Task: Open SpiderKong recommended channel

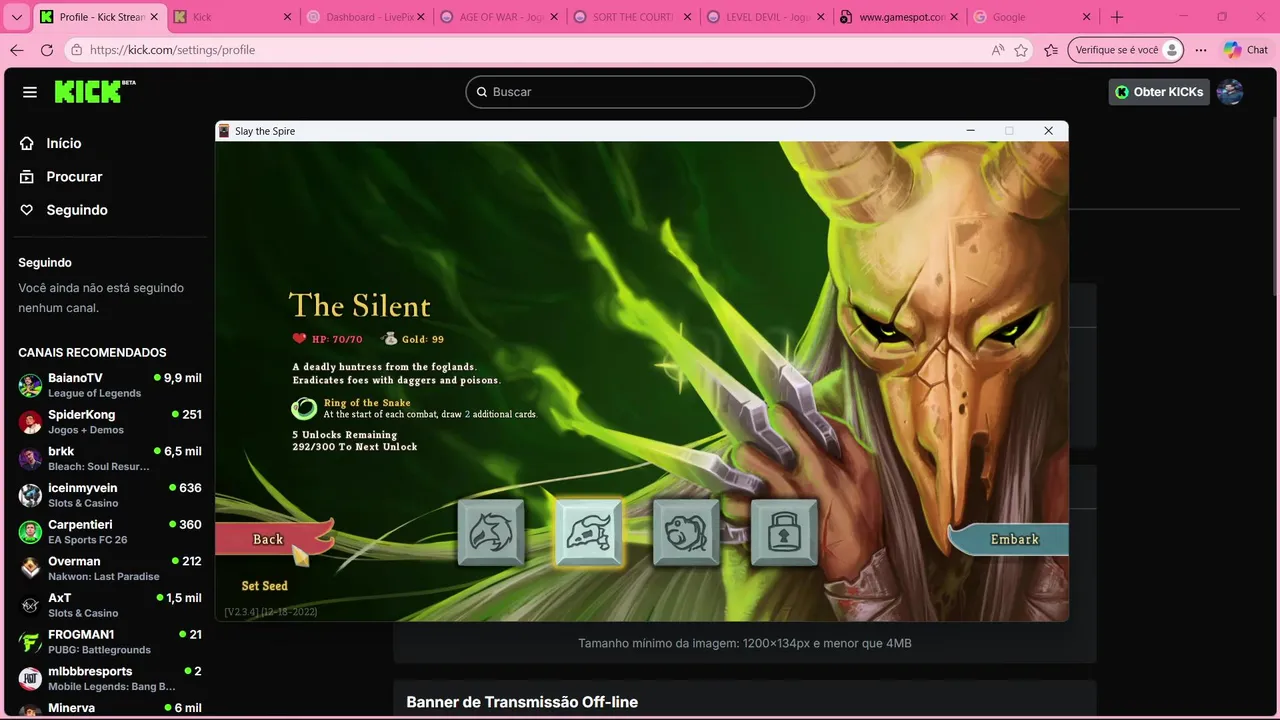Action: tap(110, 421)
